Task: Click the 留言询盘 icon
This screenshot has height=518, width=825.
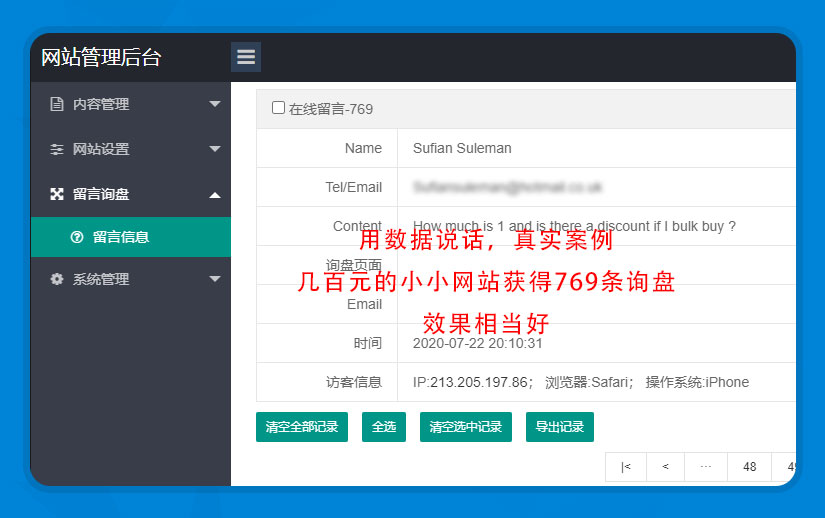Action: tap(56, 194)
